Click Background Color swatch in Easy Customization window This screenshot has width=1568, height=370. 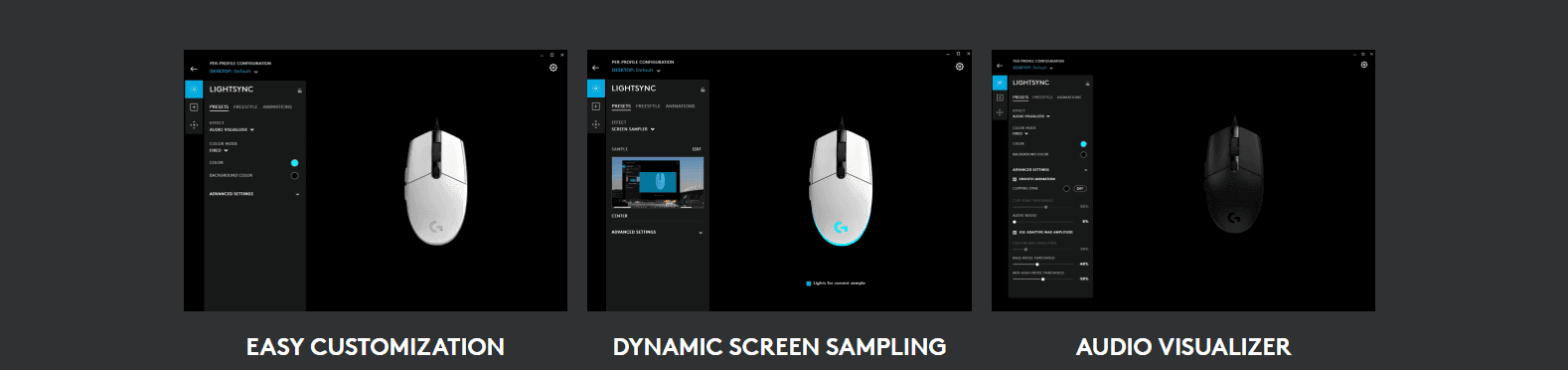[294, 176]
